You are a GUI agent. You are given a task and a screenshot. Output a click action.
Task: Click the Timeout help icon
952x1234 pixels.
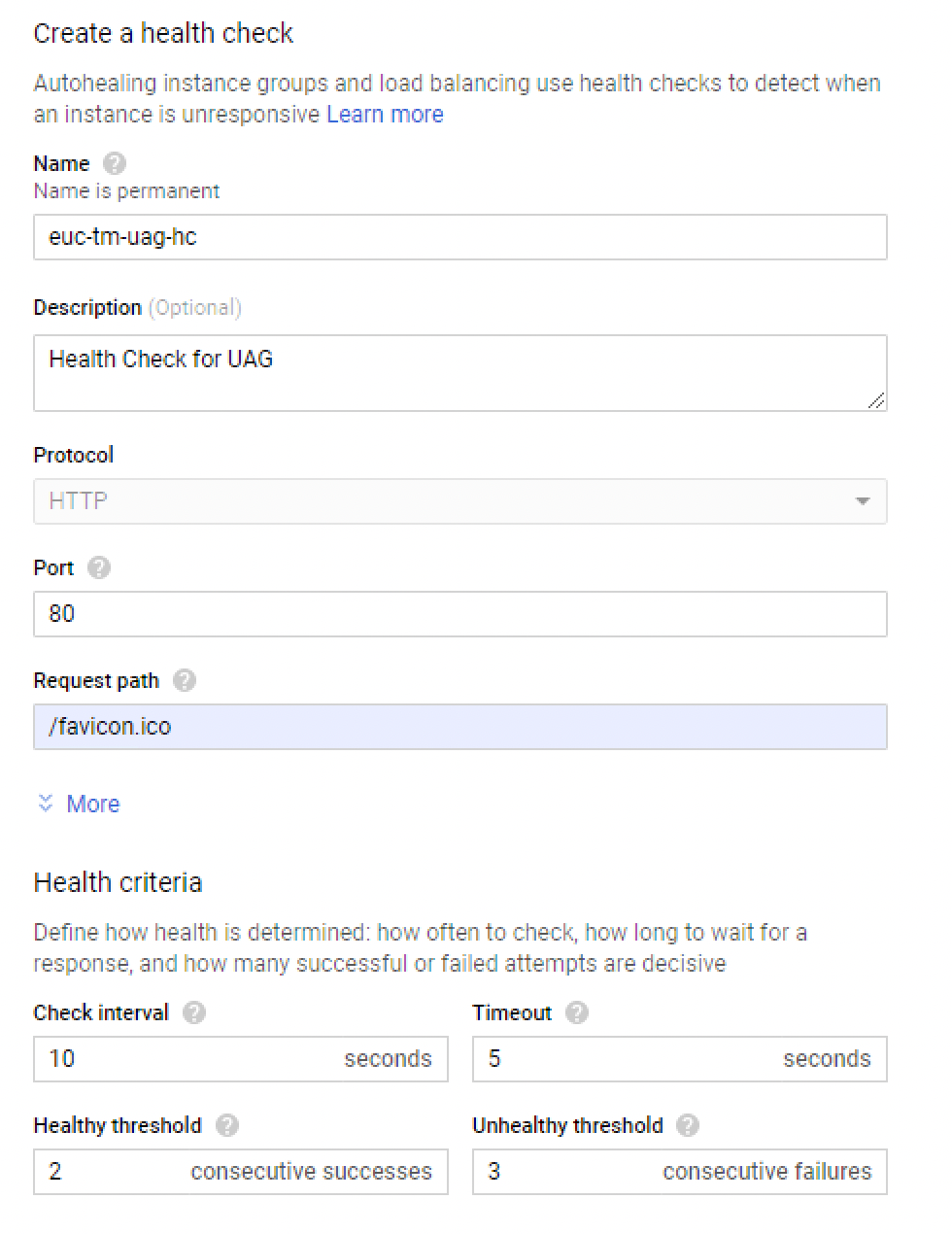pyautogui.click(x=576, y=1012)
